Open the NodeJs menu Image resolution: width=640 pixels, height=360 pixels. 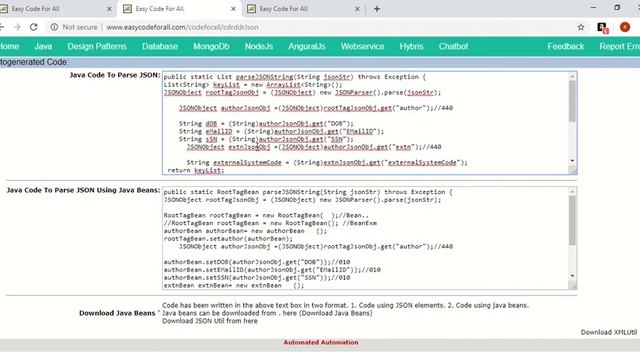(259, 47)
